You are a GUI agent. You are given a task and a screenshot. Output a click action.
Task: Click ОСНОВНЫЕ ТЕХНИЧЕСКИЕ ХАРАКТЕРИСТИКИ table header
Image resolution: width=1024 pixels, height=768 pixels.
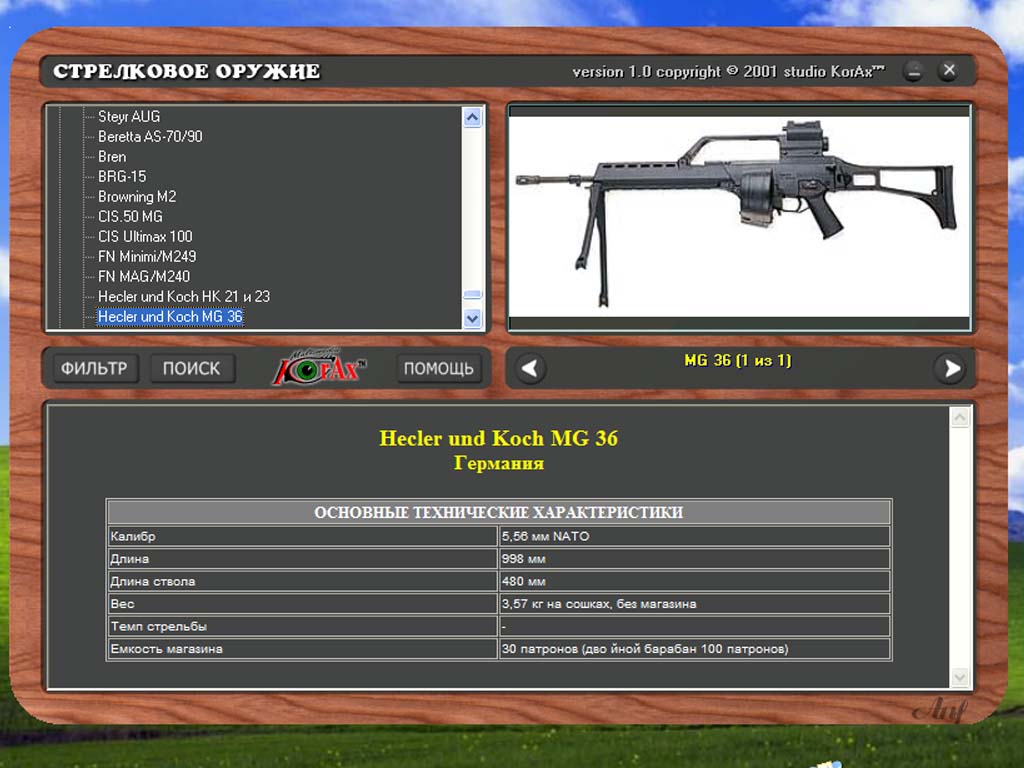coord(499,513)
